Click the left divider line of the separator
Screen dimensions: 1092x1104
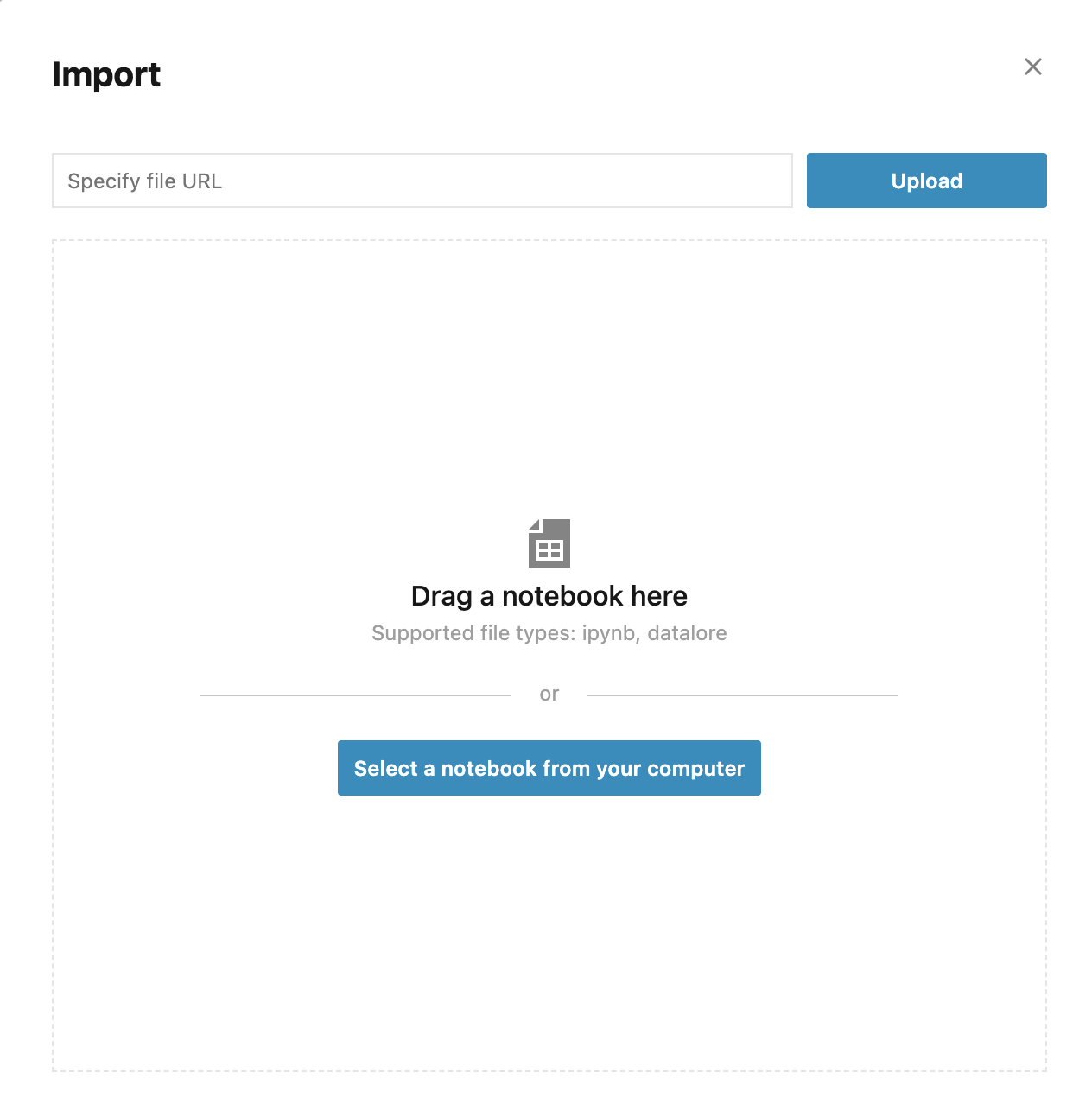point(354,694)
